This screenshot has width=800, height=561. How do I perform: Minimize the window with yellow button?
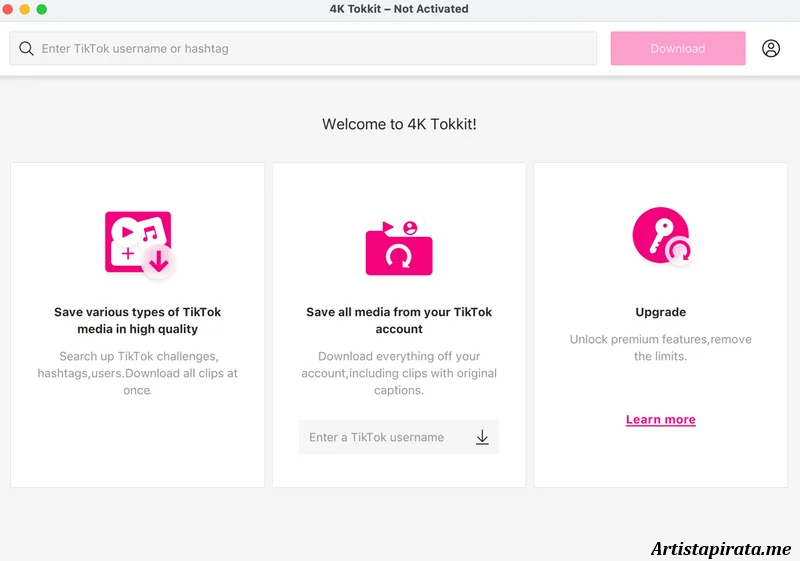(x=24, y=9)
